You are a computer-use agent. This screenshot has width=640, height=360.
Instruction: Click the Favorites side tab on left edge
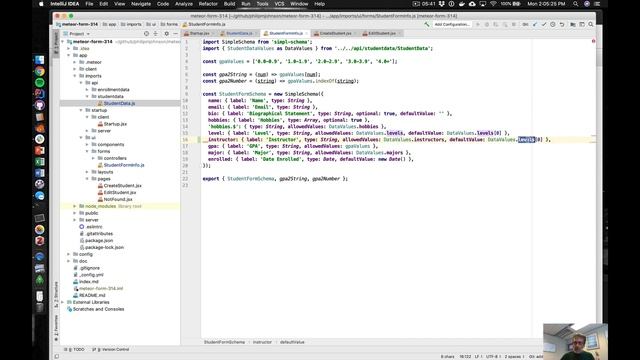pyautogui.click(x=56, y=328)
